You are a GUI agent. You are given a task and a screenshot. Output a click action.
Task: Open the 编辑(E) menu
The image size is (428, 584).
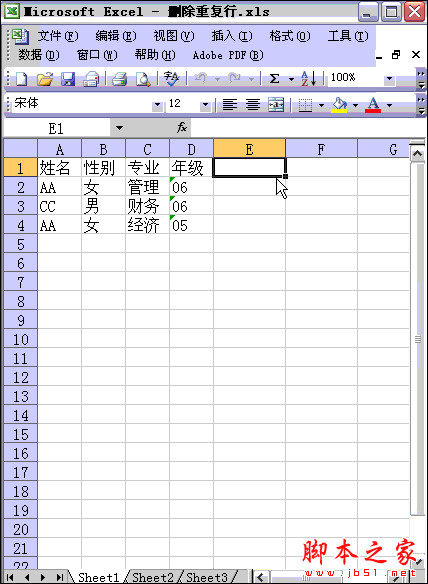coord(116,36)
